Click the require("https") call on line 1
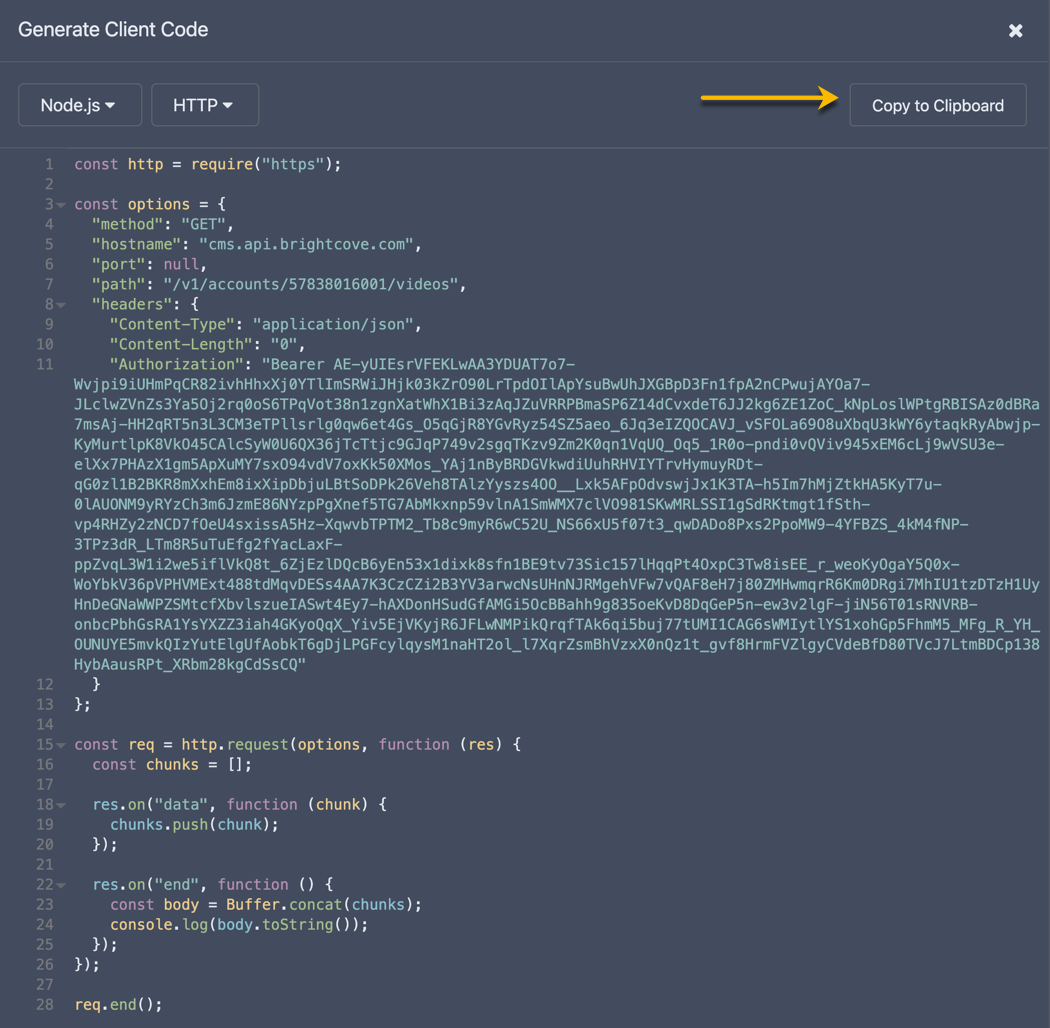 (261, 164)
